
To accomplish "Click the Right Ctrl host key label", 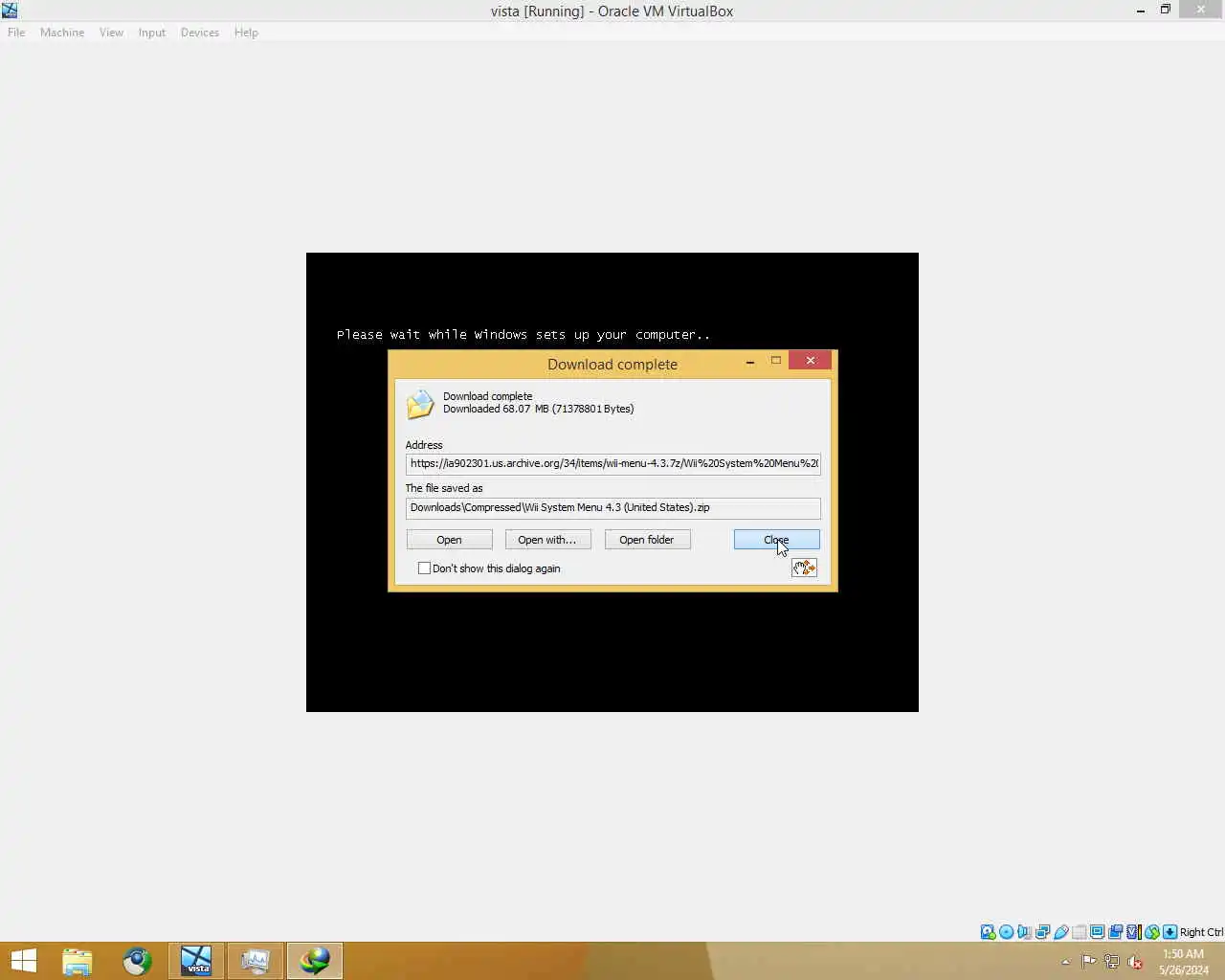I will click(x=1201, y=932).
